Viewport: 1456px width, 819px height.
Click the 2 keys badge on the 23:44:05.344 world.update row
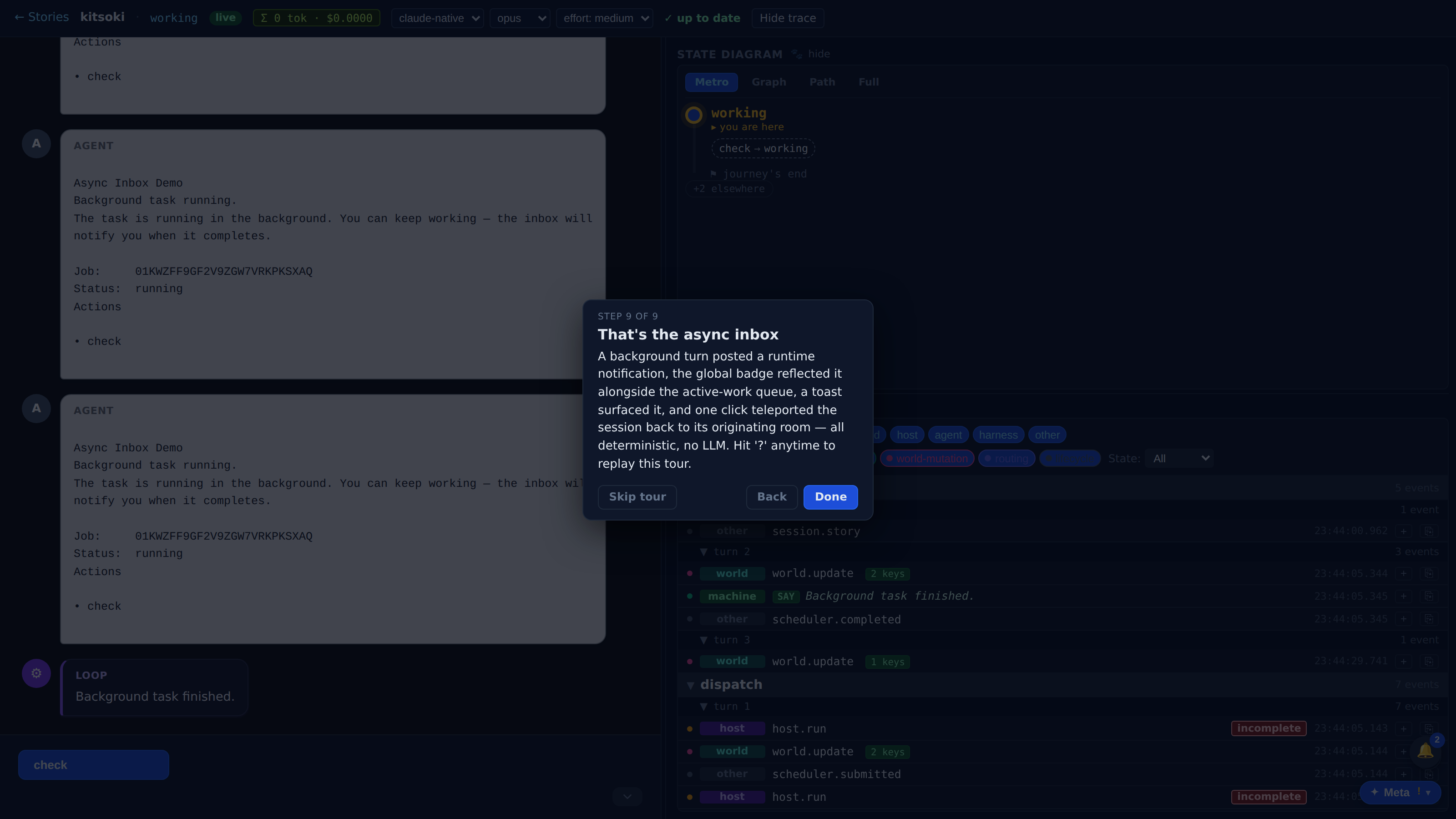(887, 574)
